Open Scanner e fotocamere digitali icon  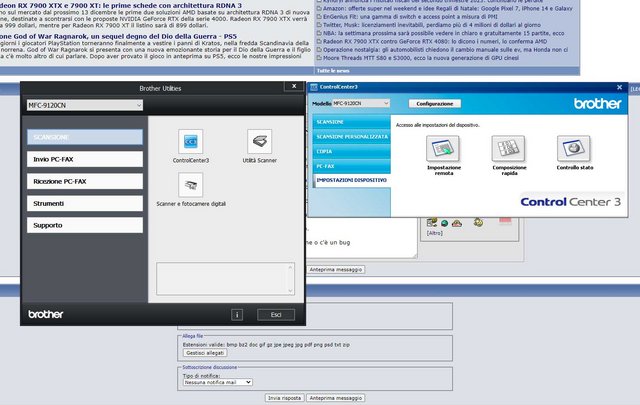[x=191, y=185]
